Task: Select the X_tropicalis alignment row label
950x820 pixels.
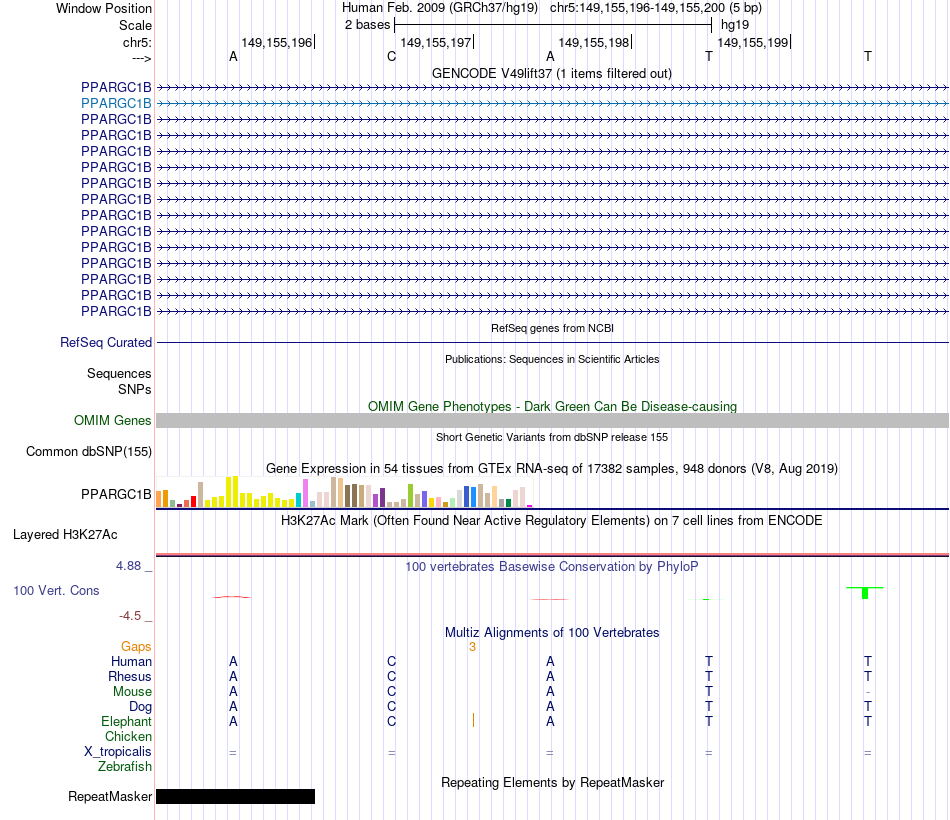Action: point(118,752)
